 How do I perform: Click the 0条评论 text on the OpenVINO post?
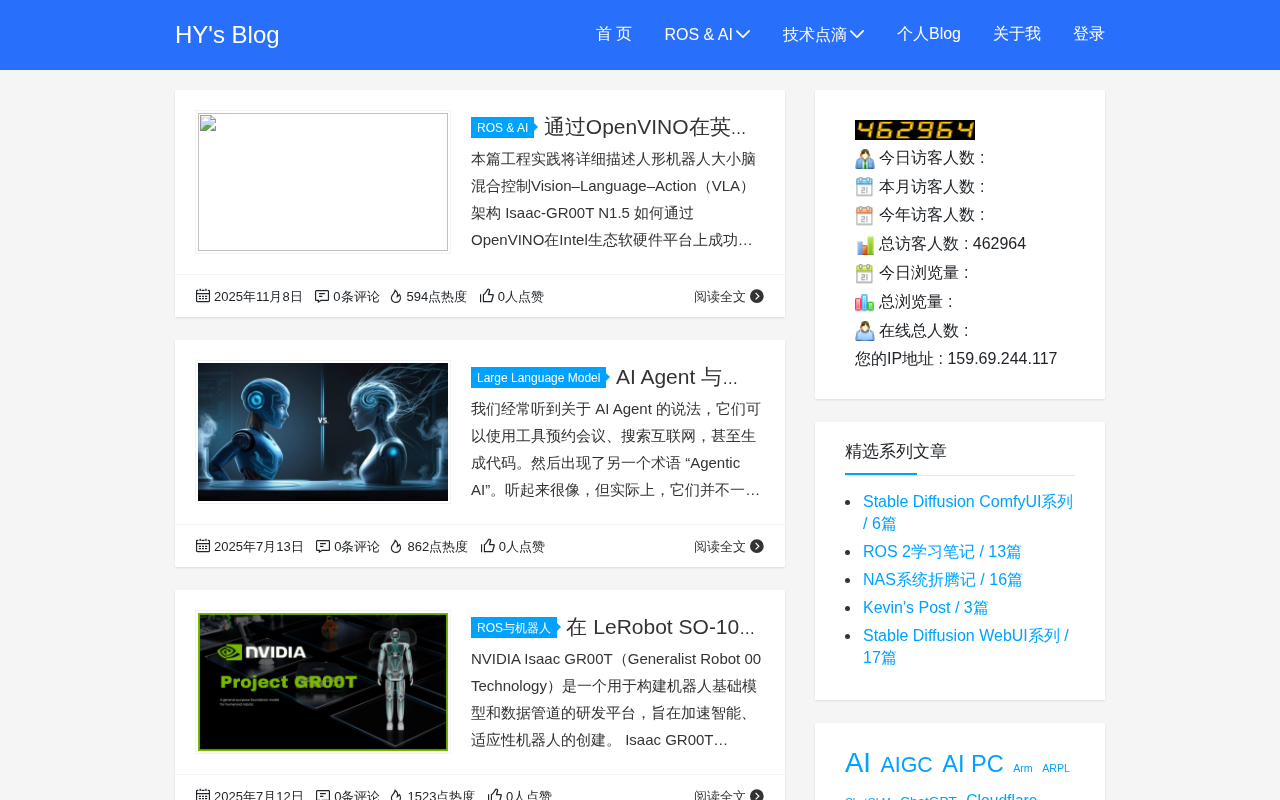(356, 296)
